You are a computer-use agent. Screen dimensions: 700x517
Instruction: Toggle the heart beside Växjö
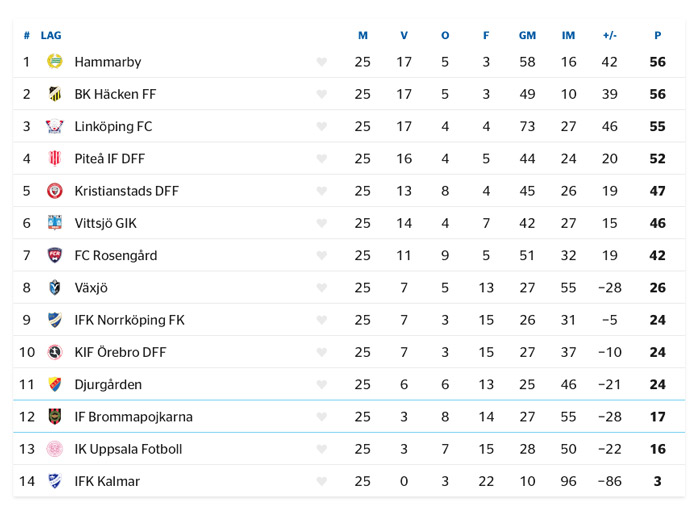click(321, 288)
